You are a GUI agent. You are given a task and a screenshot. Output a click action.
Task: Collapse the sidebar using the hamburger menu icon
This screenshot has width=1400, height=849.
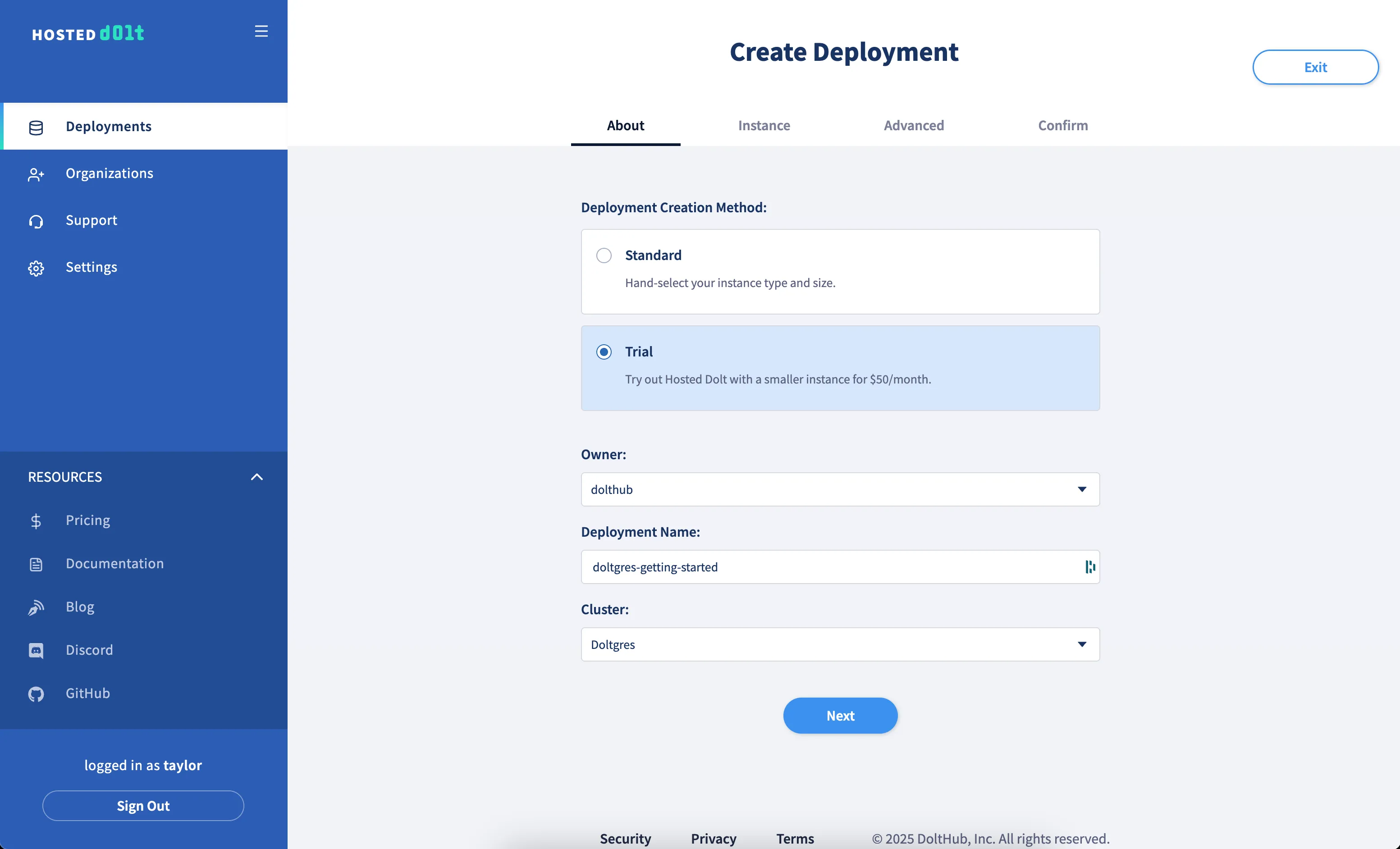[261, 31]
